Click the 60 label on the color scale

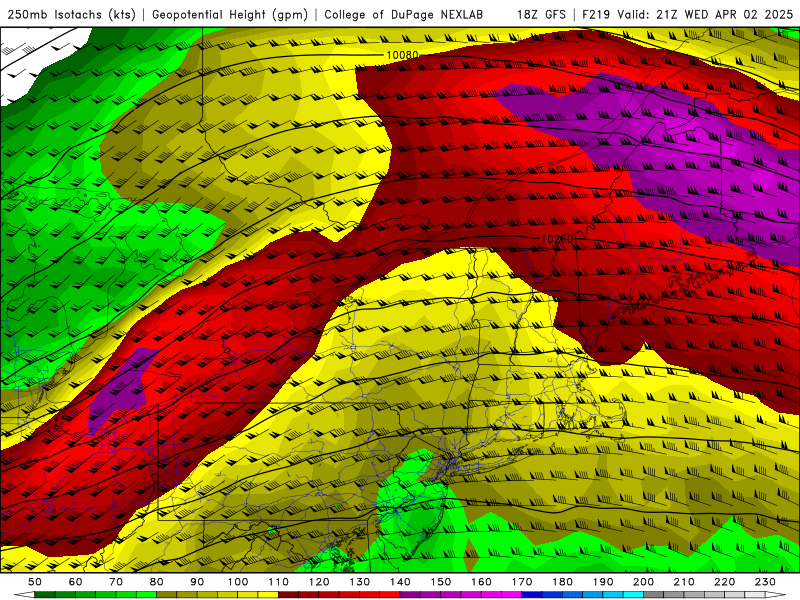point(75,582)
